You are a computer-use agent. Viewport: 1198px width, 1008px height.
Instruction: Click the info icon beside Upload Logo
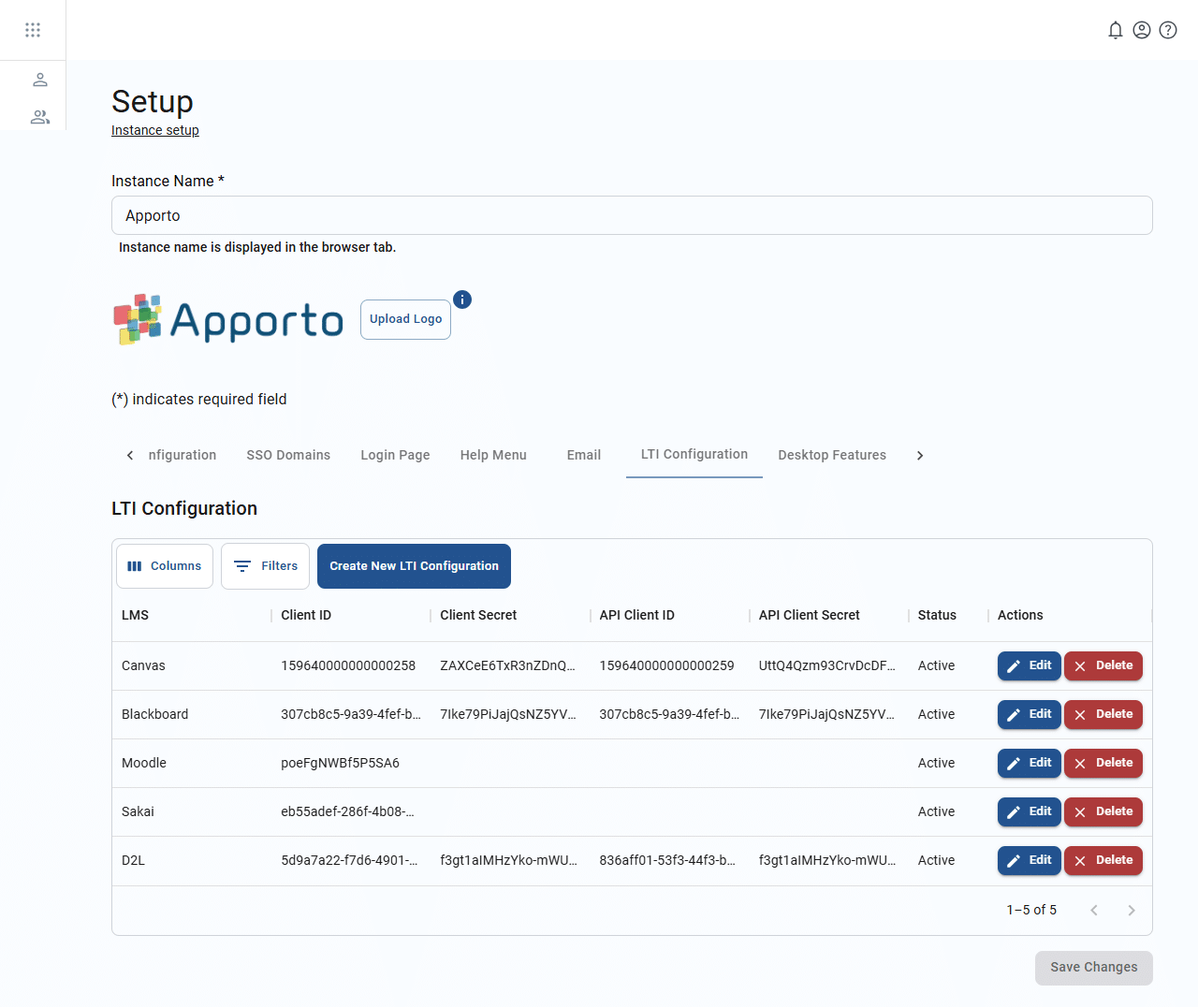click(462, 299)
